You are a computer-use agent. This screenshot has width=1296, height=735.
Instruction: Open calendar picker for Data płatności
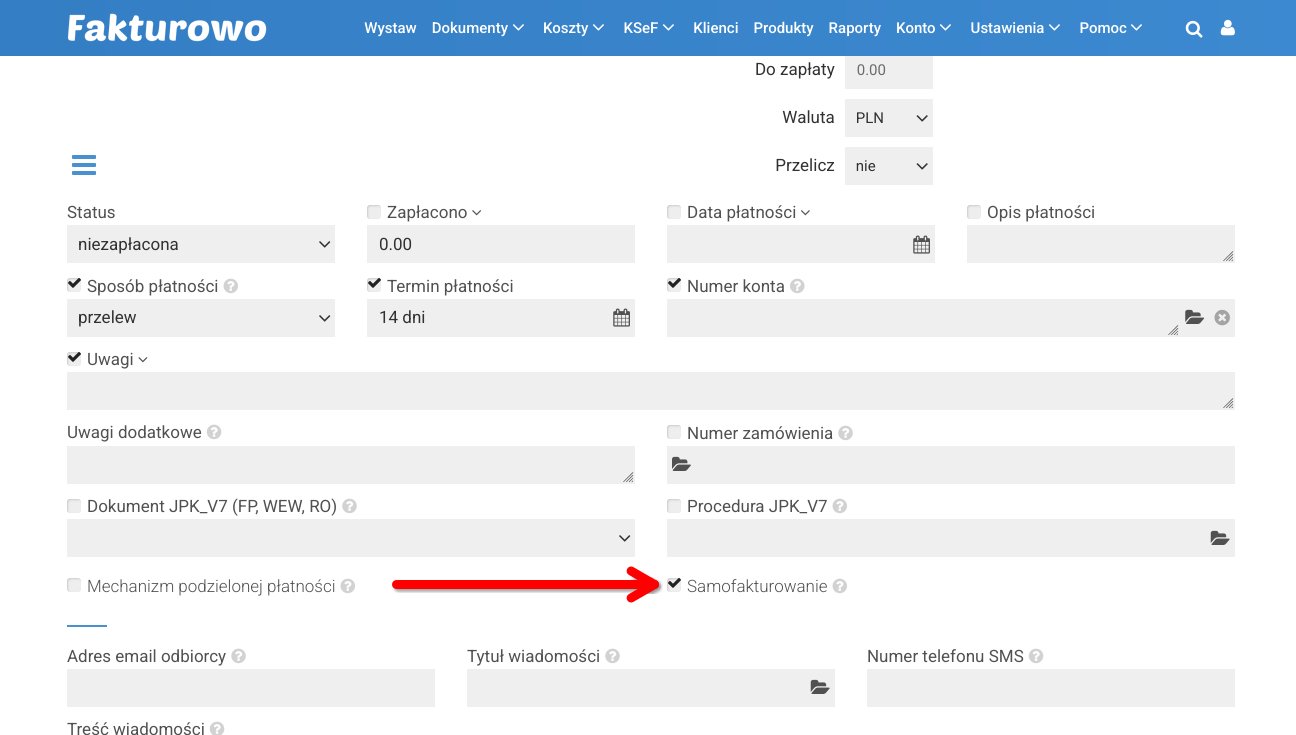pyautogui.click(x=921, y=245)
